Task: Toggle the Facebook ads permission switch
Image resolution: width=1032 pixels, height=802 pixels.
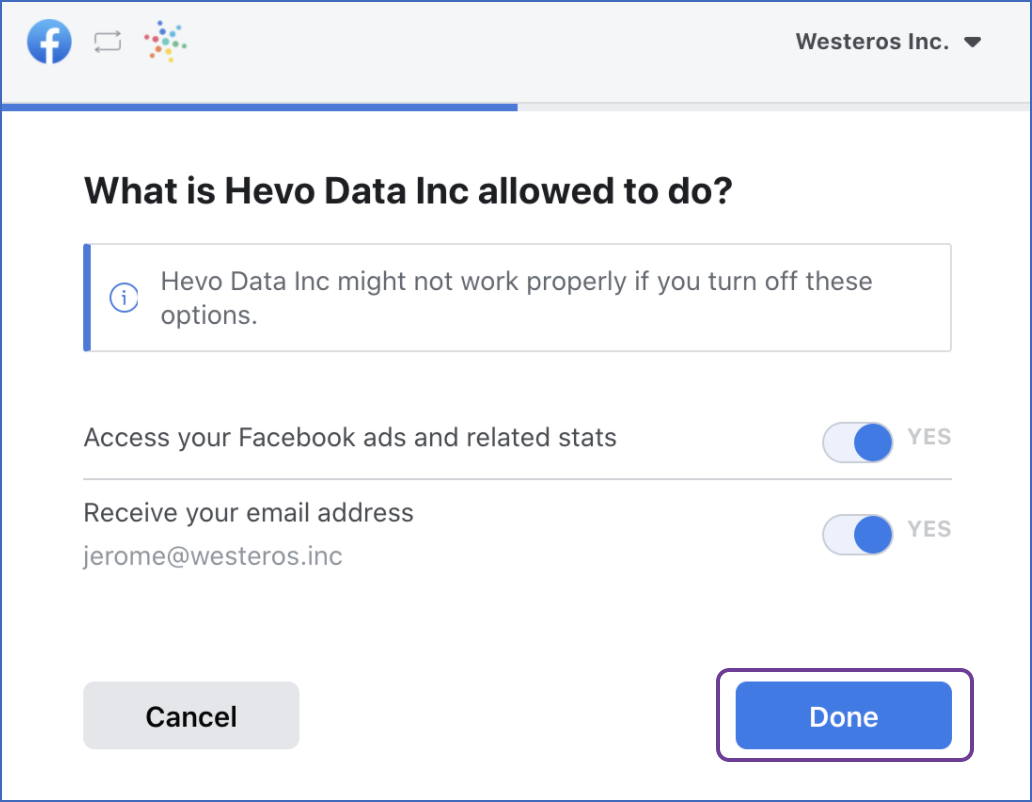Action: 857,442
